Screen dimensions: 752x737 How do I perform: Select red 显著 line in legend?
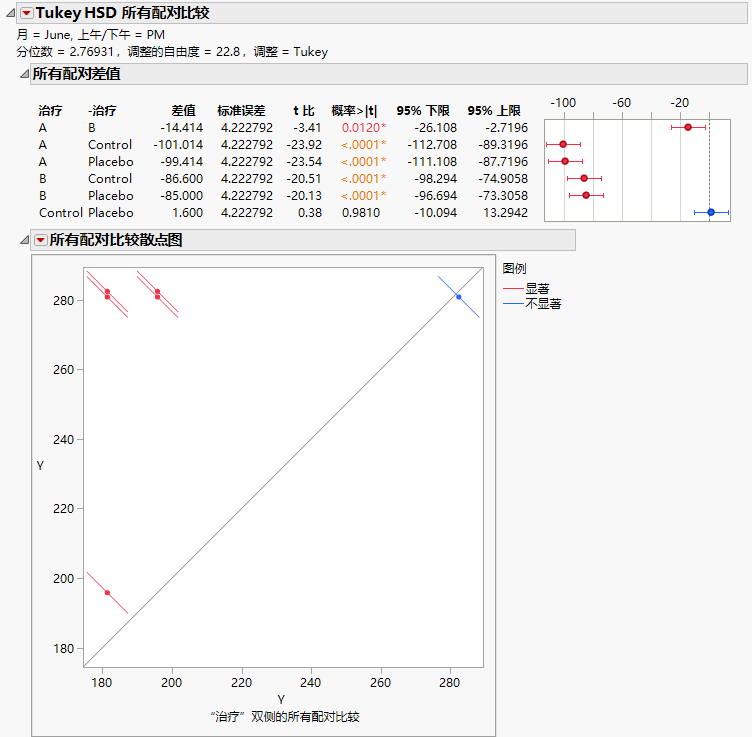[513, 289]
